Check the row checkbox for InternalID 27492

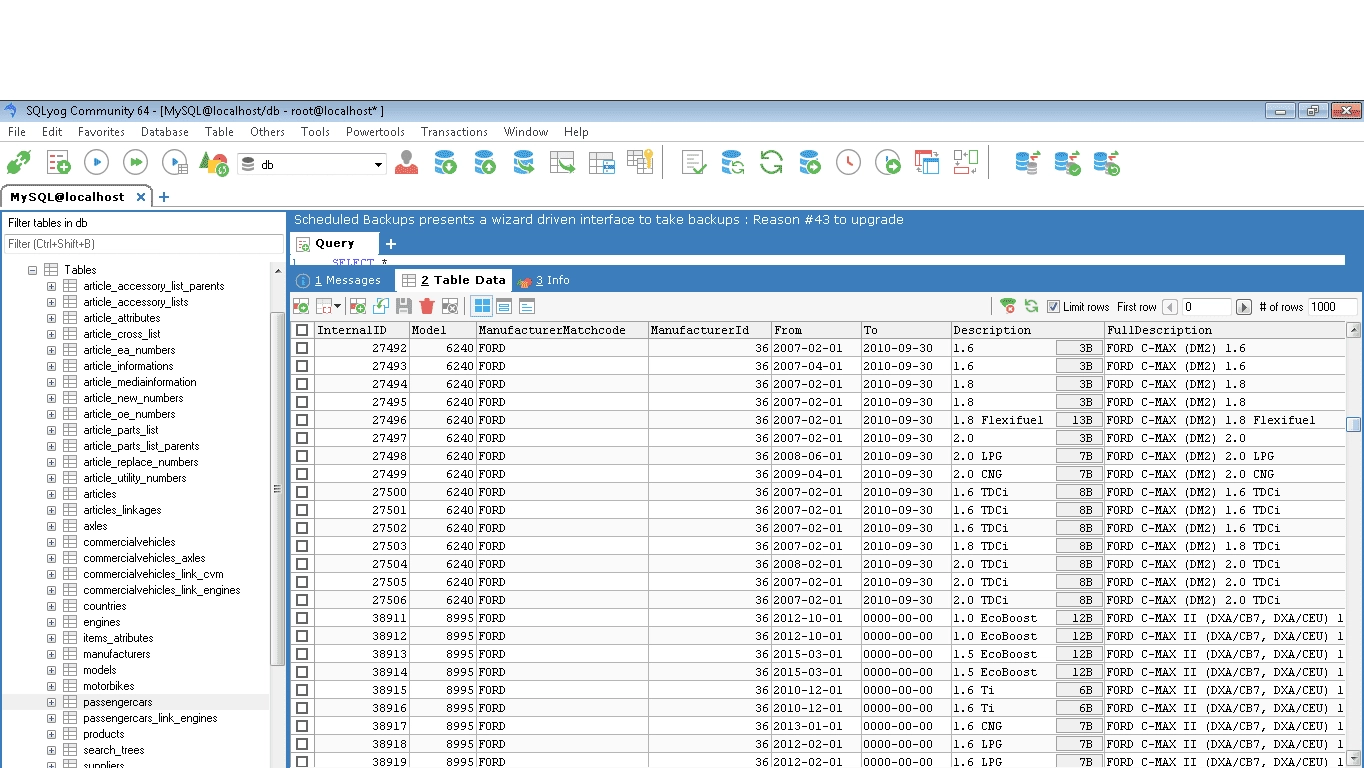(302, 348)
